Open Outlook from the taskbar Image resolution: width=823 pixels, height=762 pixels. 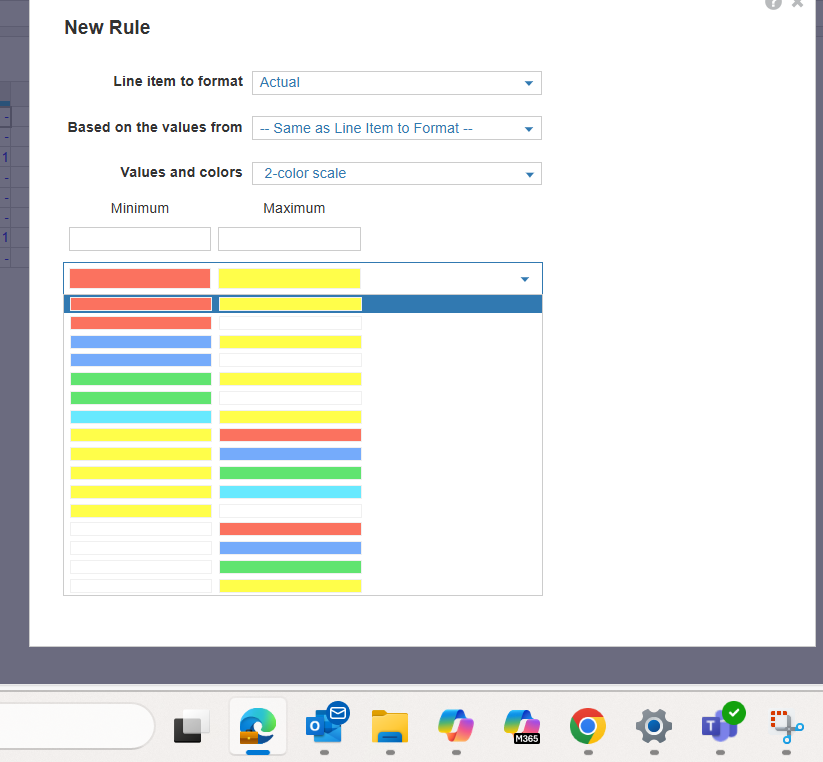(326, 724)
